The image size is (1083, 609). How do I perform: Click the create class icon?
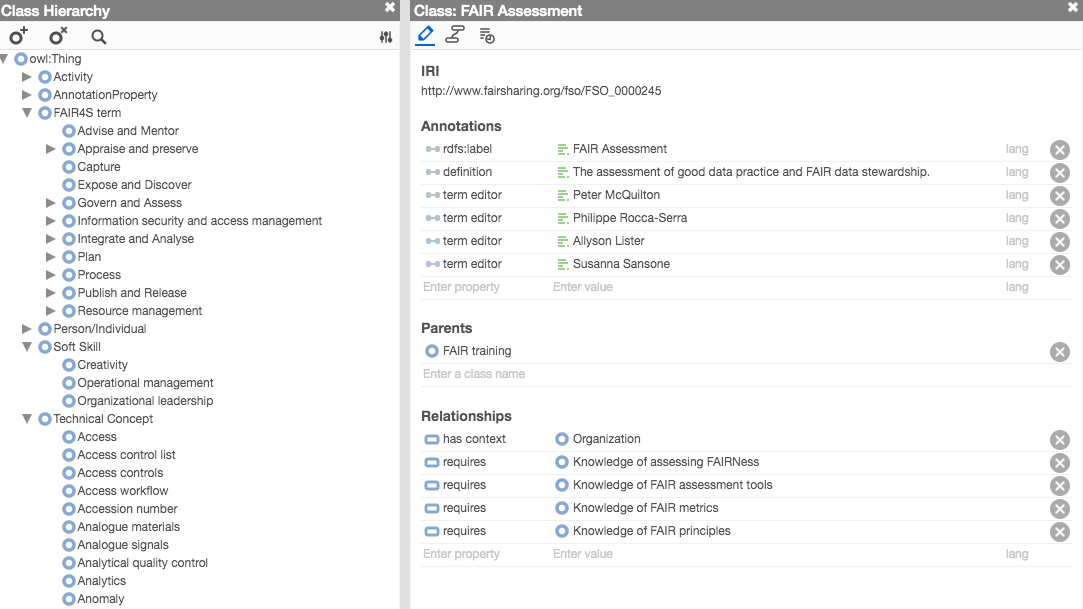pos(18,37)
